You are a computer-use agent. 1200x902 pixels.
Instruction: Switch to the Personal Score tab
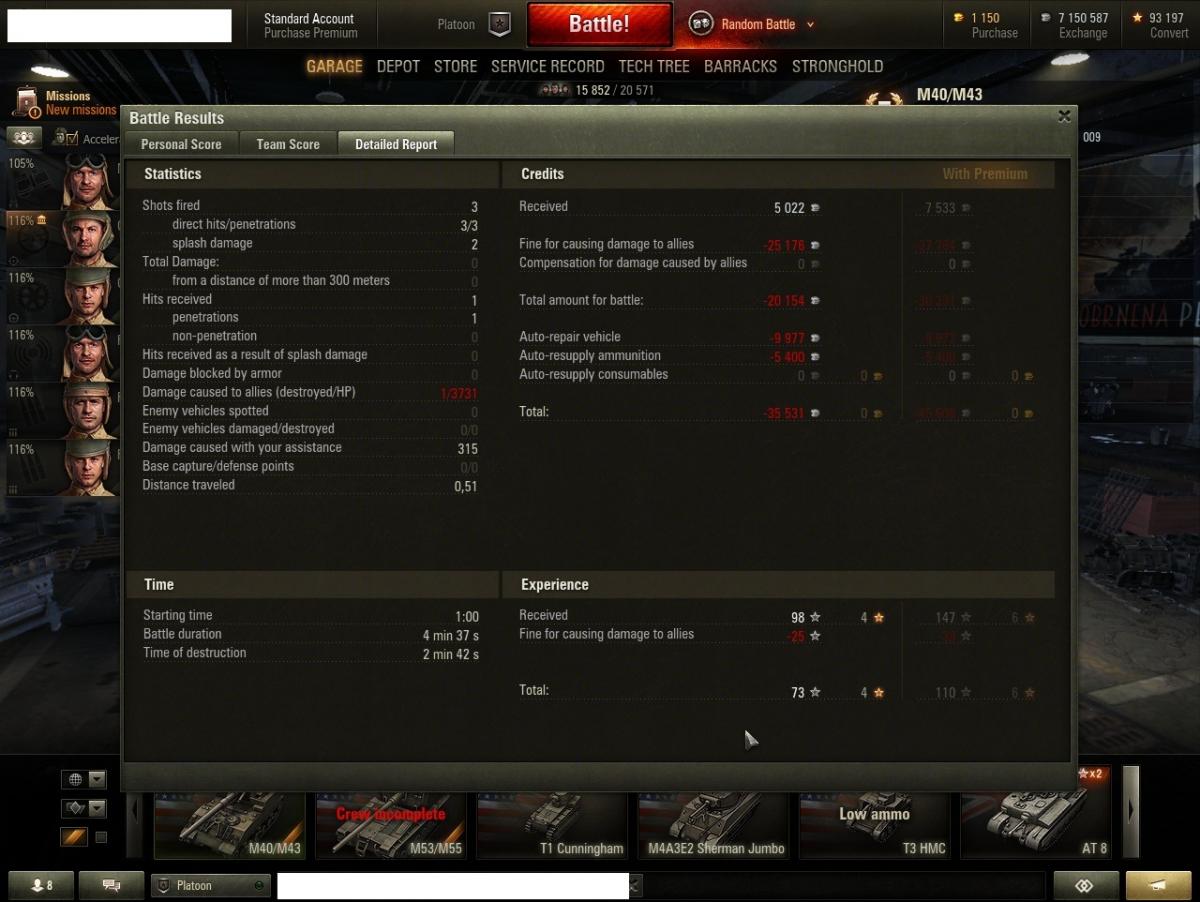click(181, 144)
